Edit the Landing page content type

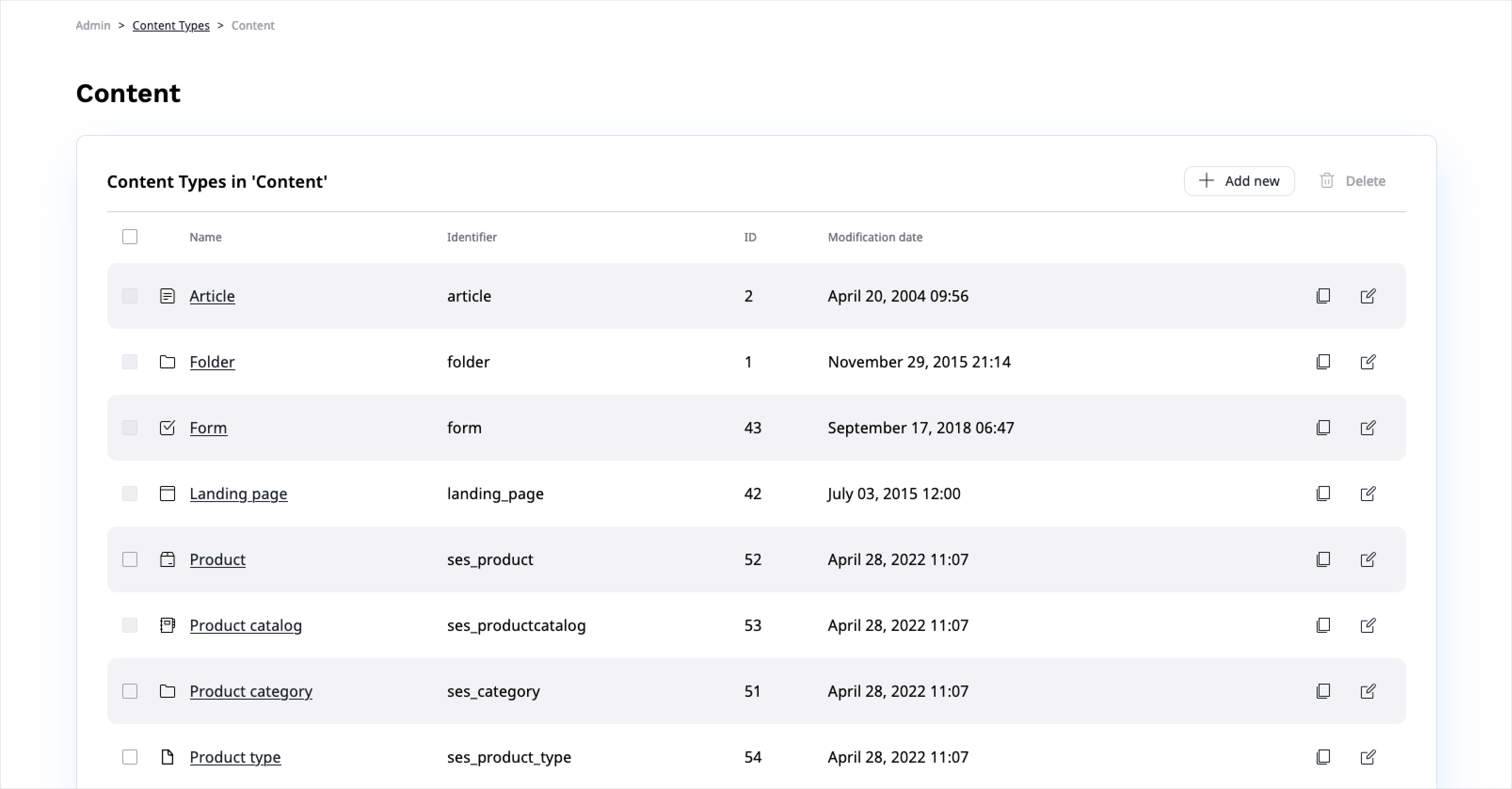1368,494
